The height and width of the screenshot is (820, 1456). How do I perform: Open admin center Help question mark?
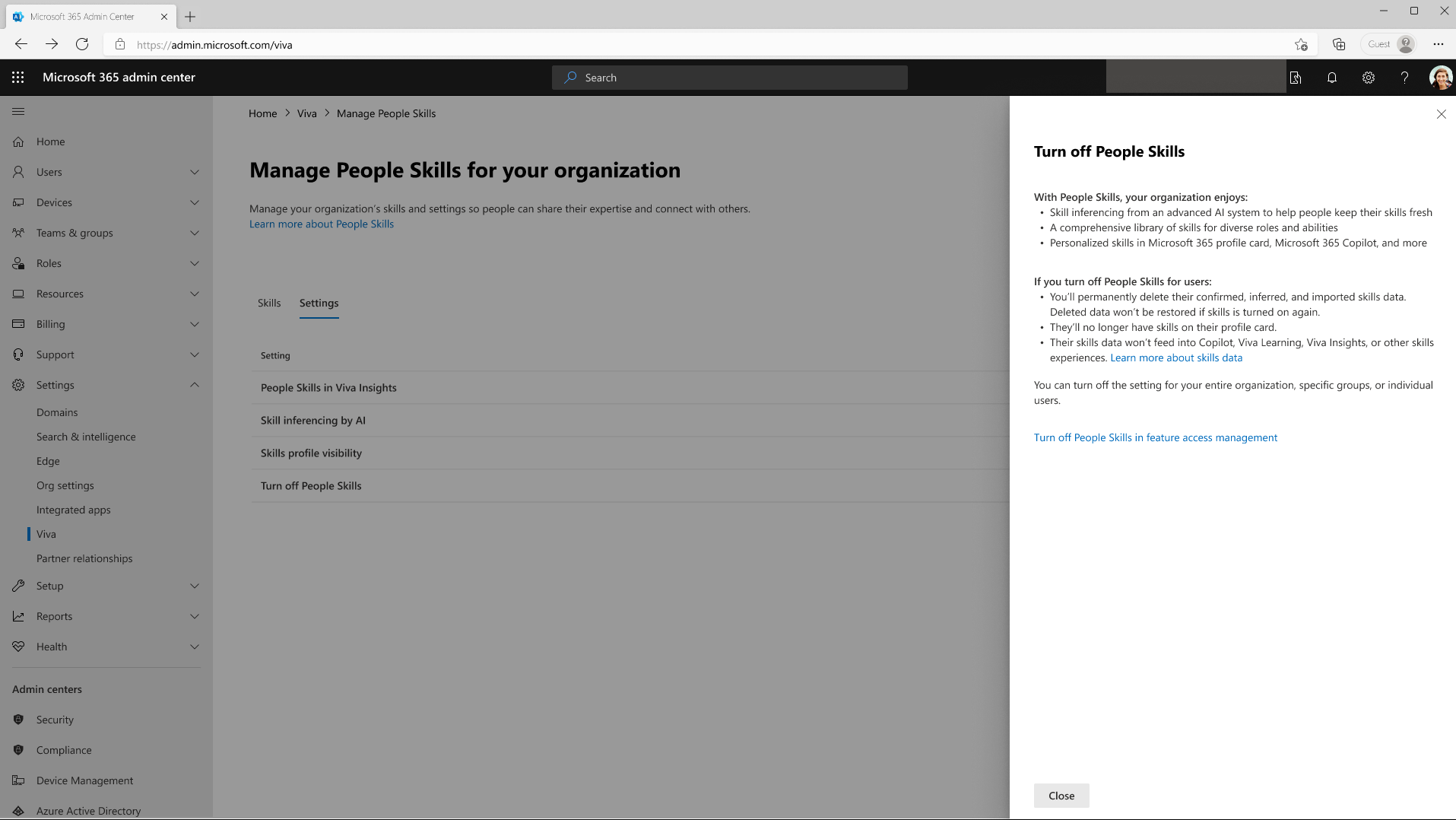[1404, 77]
